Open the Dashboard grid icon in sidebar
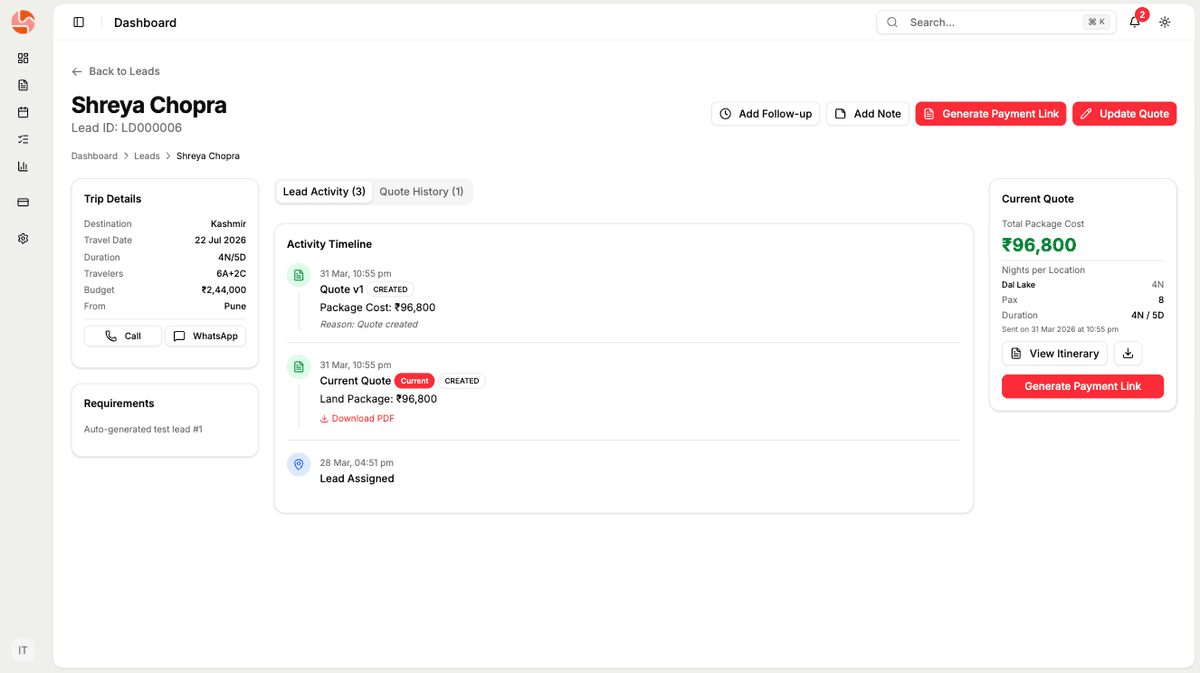The image size is (1200, 673). coord(23,58)
